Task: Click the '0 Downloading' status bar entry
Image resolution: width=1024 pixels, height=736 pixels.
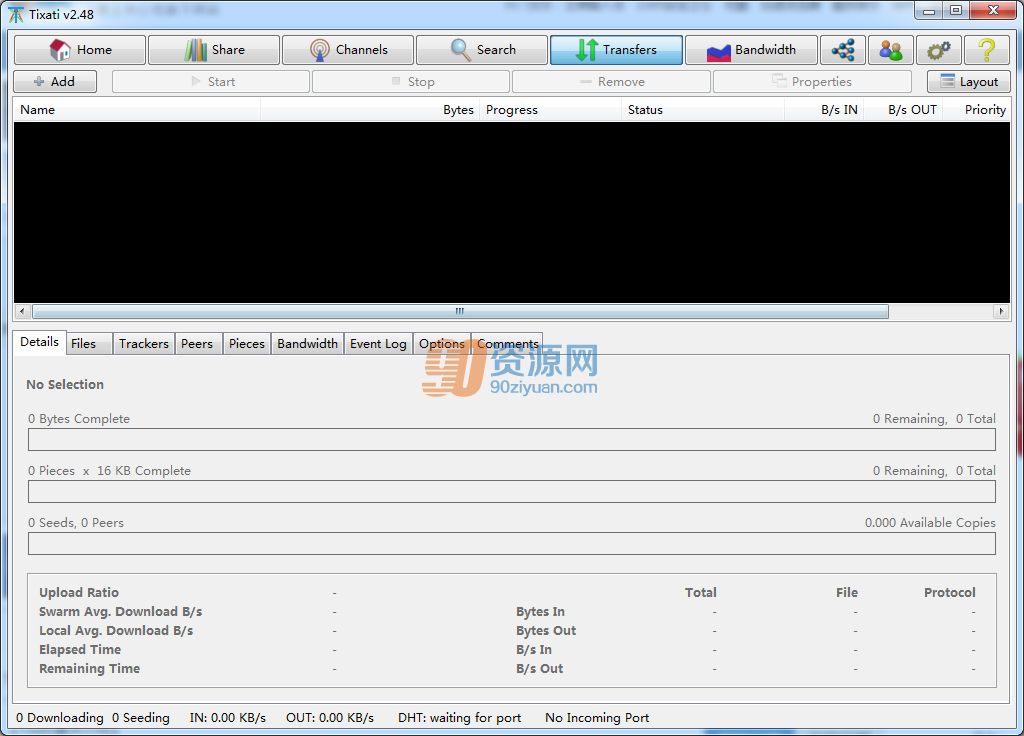Action: coord(59,718)
